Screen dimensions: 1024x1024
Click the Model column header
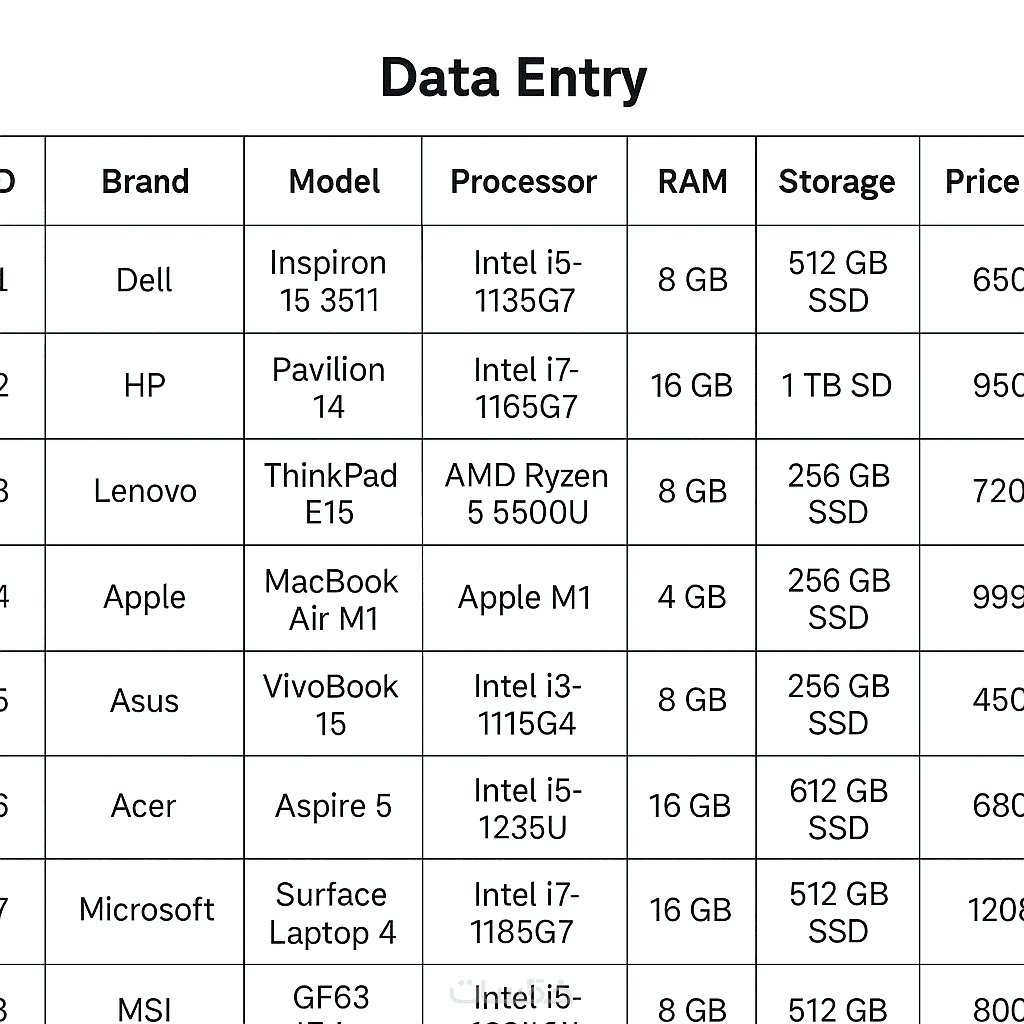[x=334, y=182]
